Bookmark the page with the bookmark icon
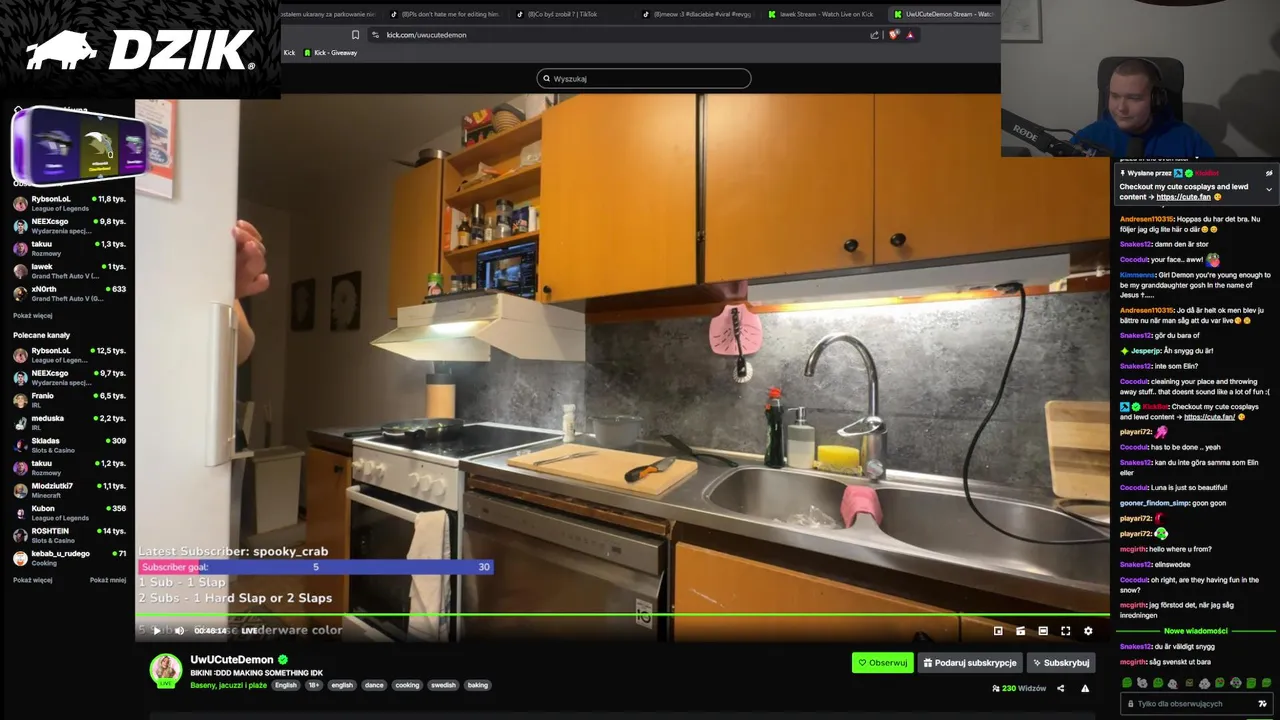The image size is (1280, 720). point(355,35)
